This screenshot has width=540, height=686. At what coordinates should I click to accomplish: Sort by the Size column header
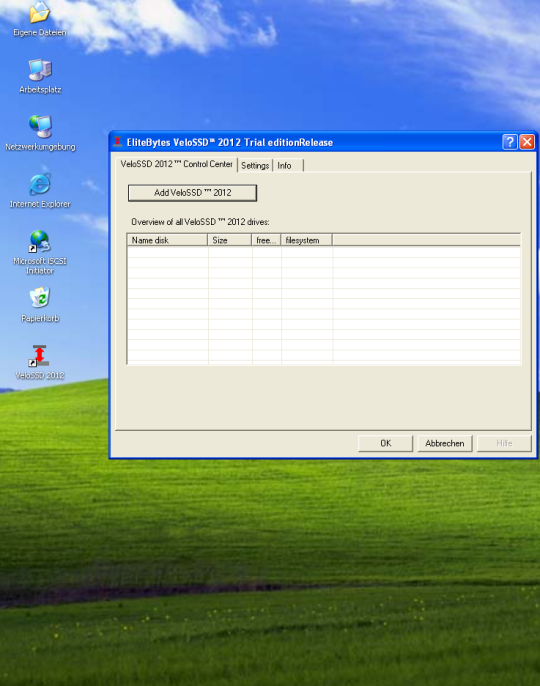point(230,240)
